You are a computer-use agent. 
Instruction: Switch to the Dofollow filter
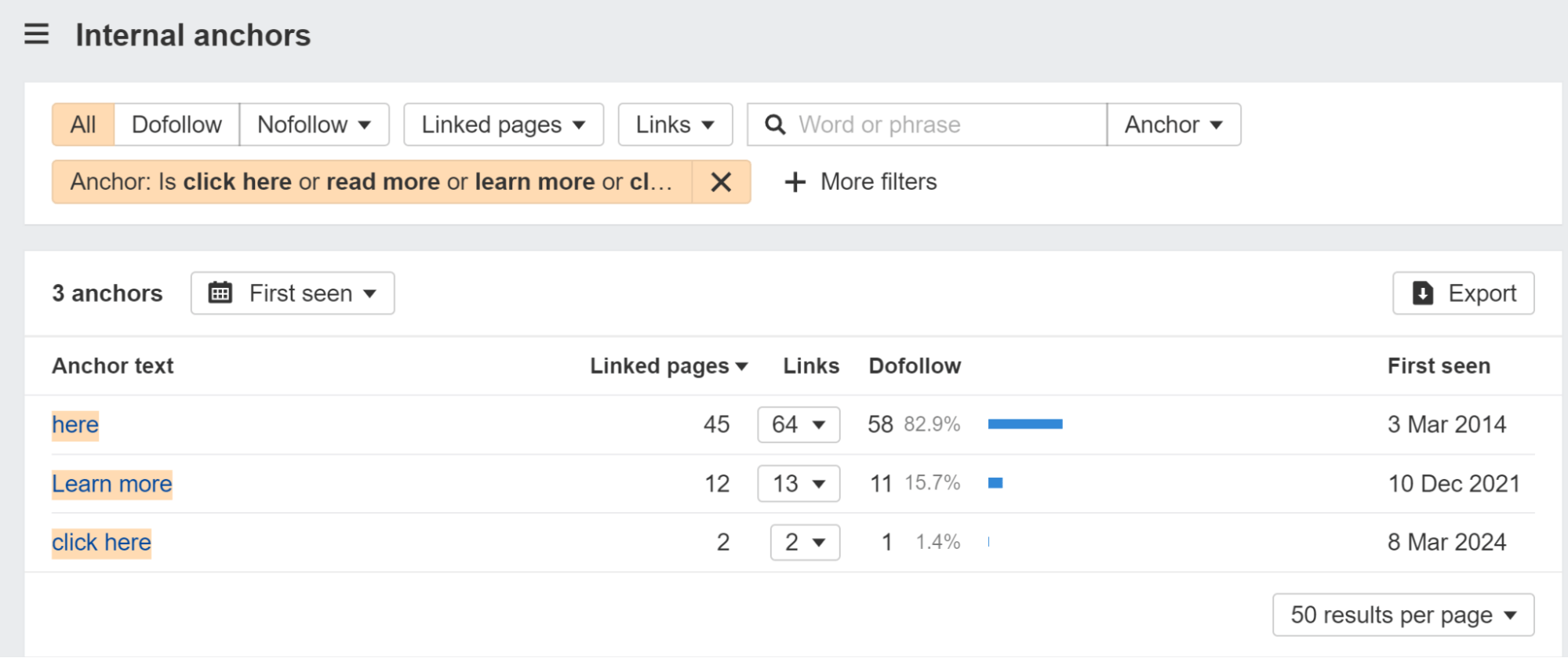tap(176, 124)
